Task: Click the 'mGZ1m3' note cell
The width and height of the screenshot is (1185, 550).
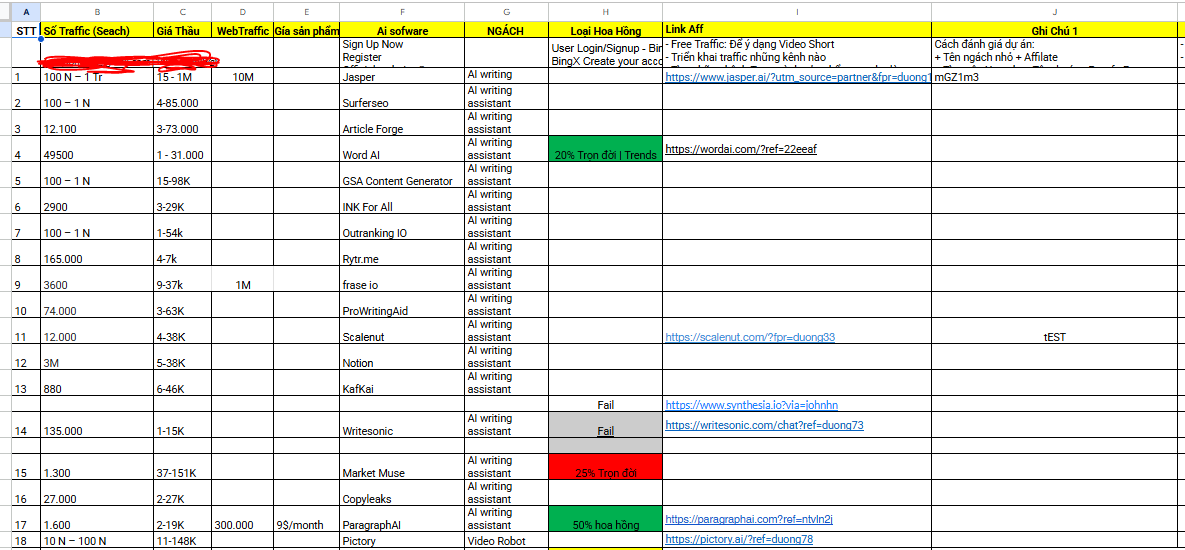Action: pyautogui.click(x=1054, y=76)
